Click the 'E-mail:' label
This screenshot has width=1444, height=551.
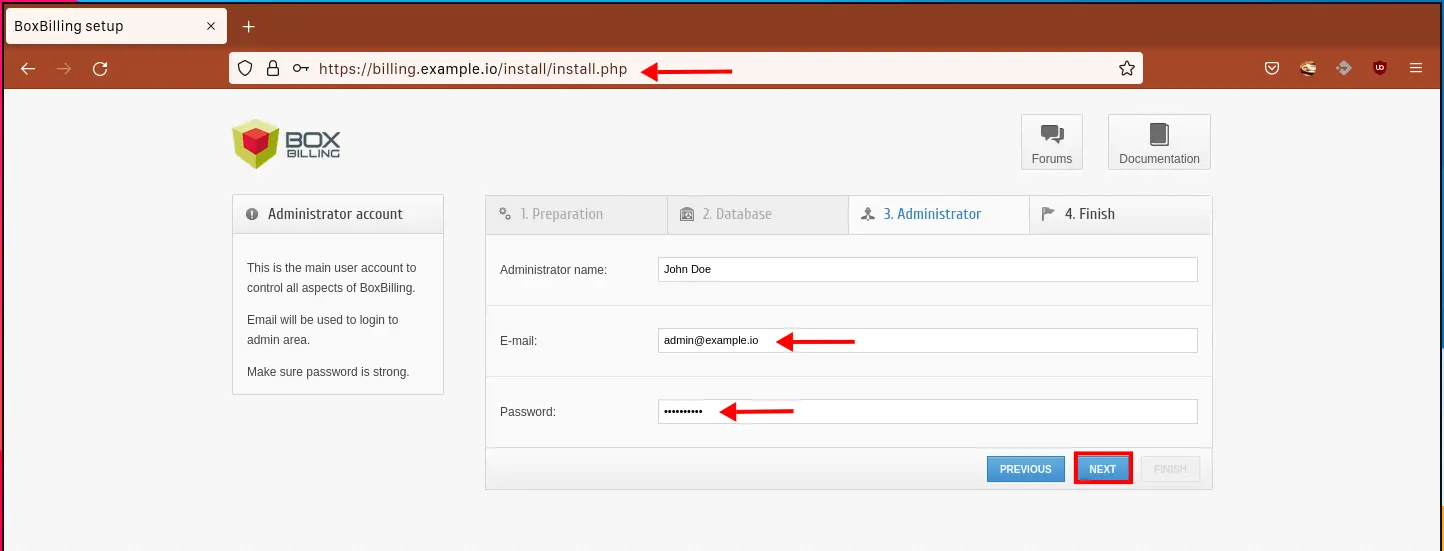pyautogui.click(x=518, y=341)
